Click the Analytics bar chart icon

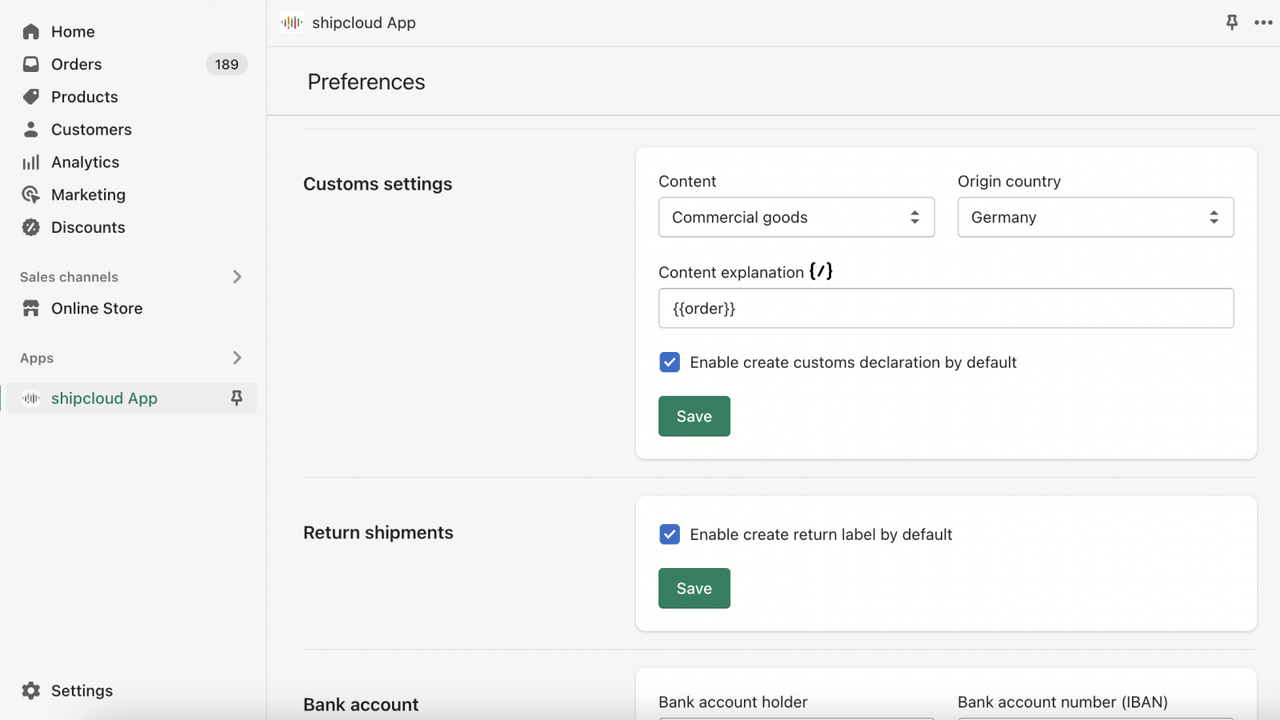(x=31, y=162)
